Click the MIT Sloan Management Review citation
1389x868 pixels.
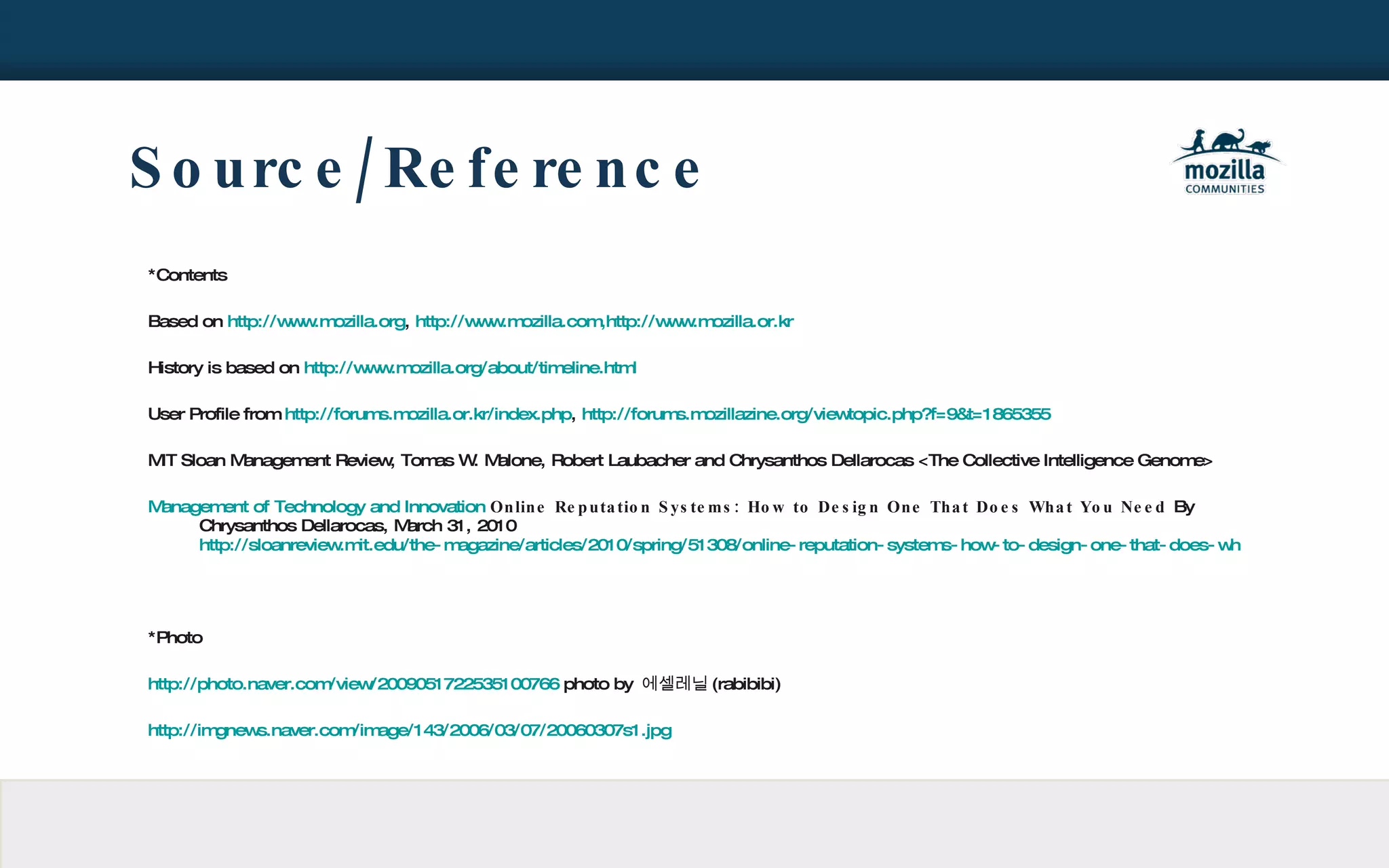point(680,461)
